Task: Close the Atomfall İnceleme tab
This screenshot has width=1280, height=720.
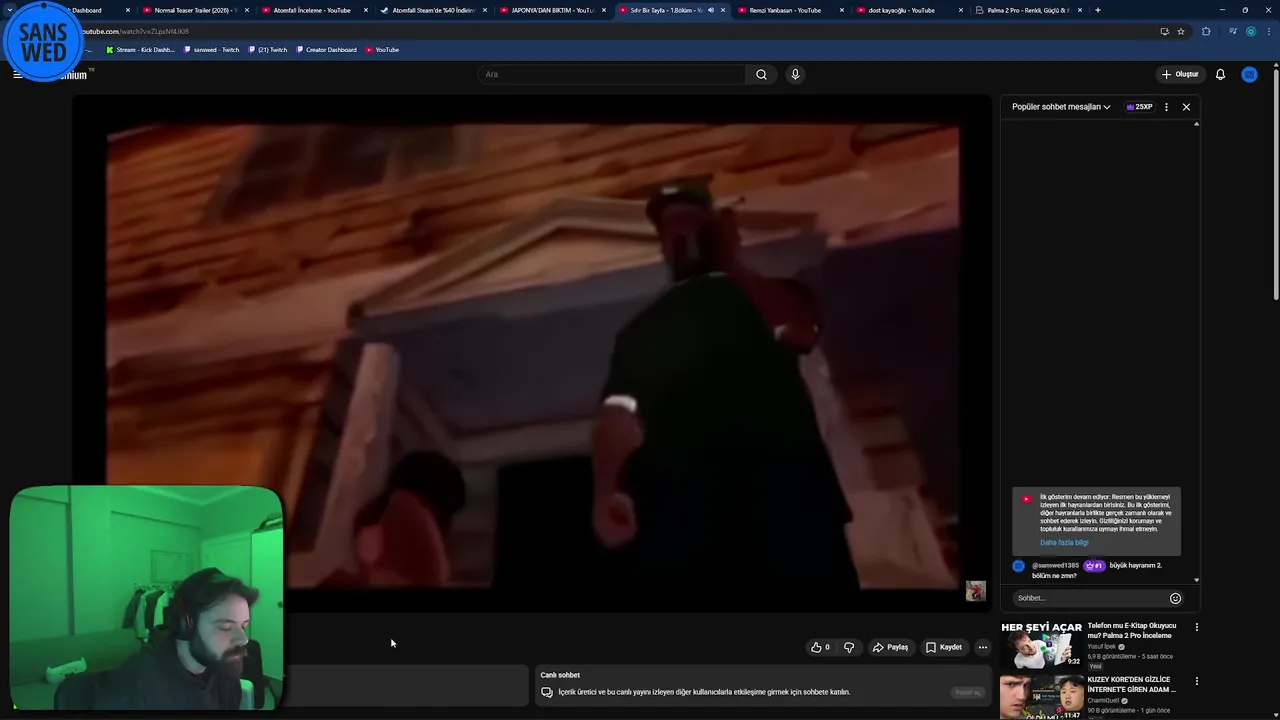Action: click(x=366, y=10)
